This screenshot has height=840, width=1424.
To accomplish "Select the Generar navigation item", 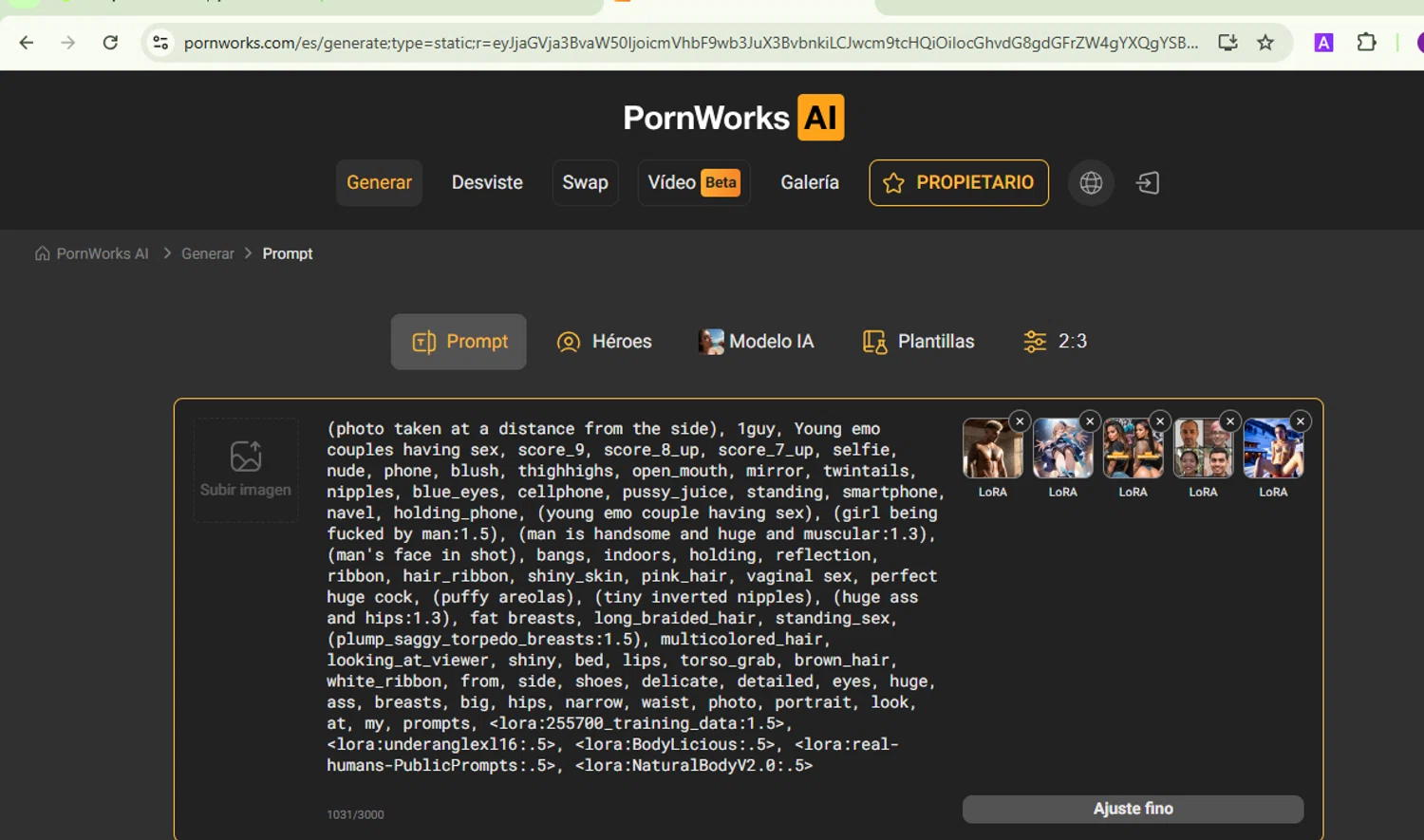I will (379, 182).
